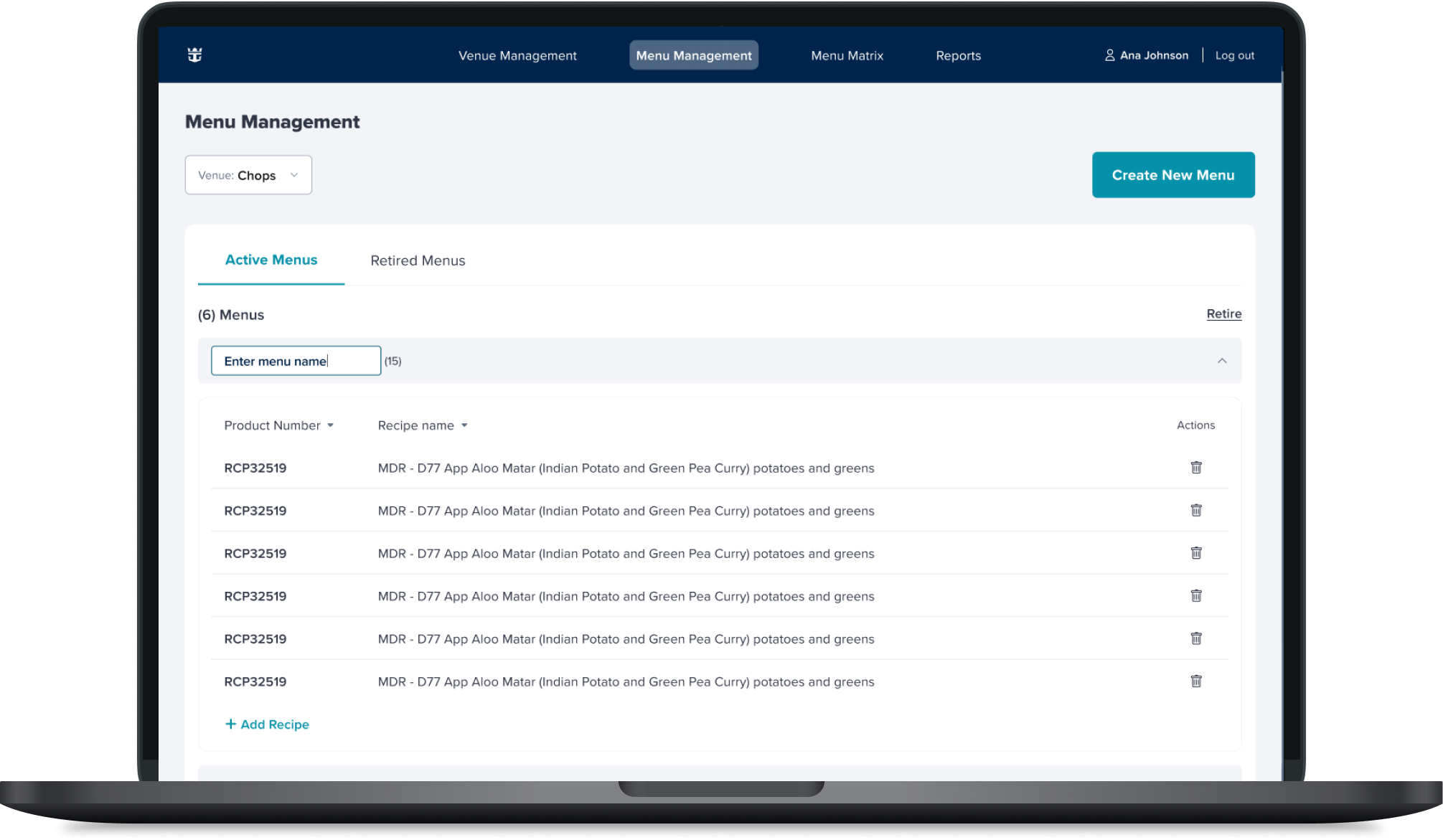Focus the Enter menu name input field
Screen dimensions: 1443x840
click(295, 361)
